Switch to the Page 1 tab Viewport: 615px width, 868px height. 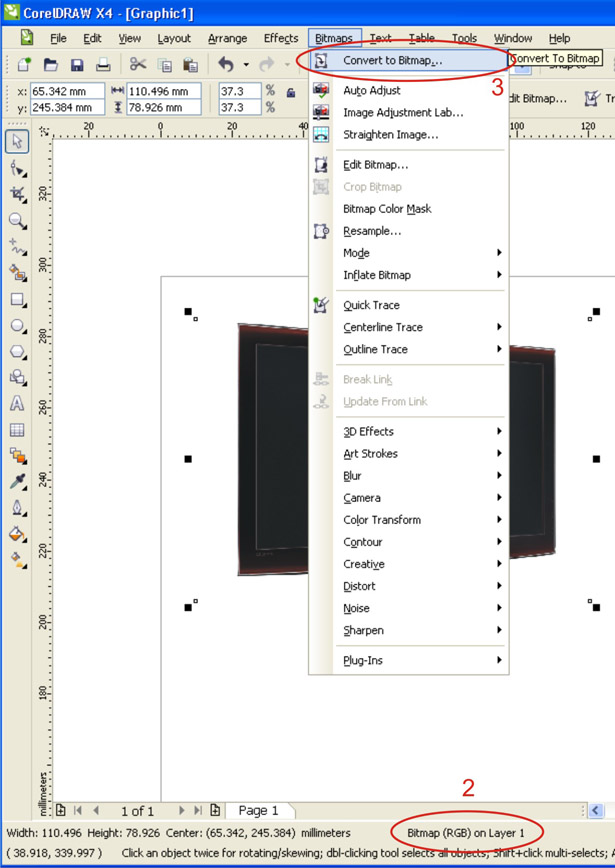point(258,810)
